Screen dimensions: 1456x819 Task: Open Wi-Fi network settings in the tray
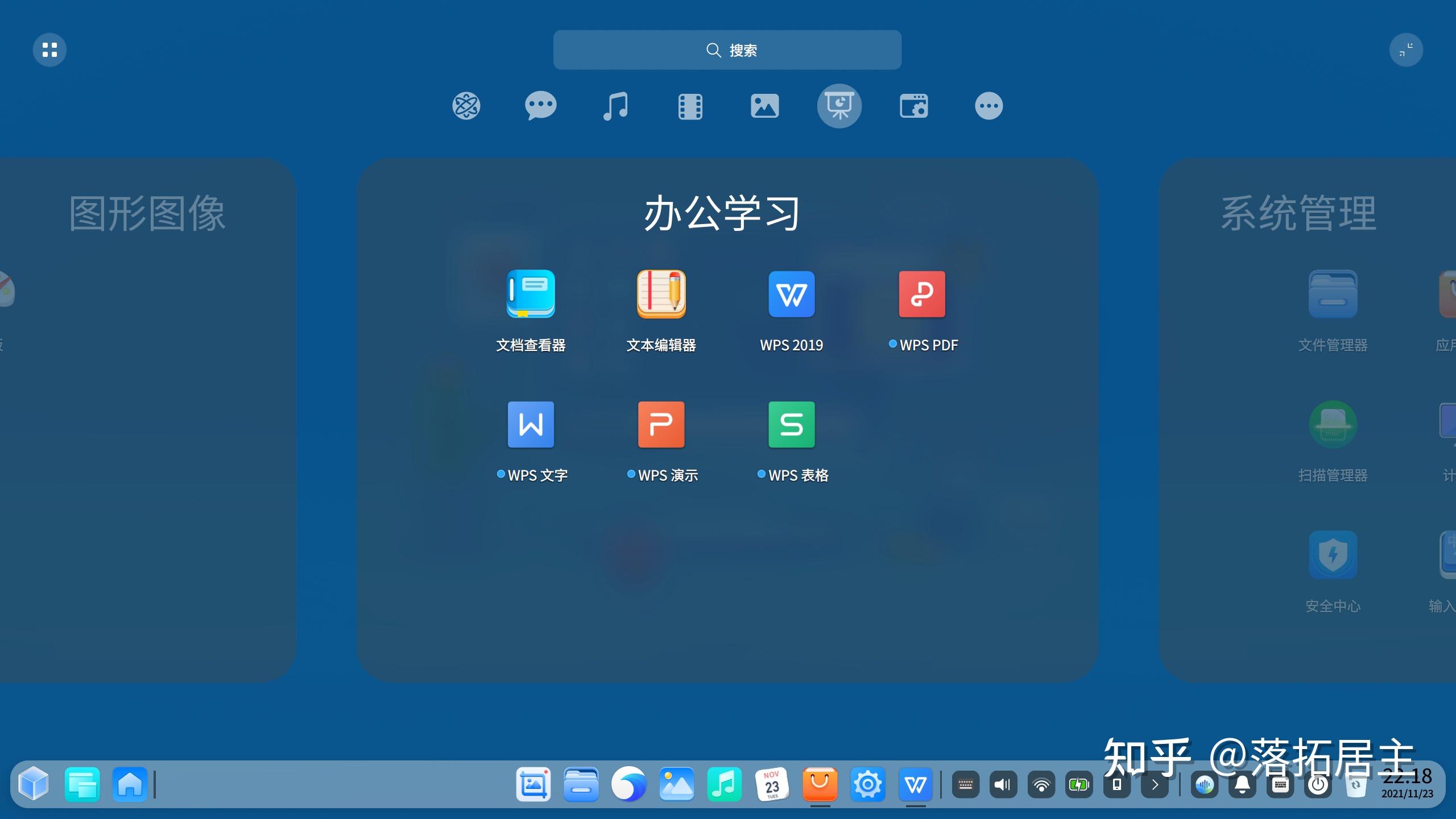pos(1041,785)
